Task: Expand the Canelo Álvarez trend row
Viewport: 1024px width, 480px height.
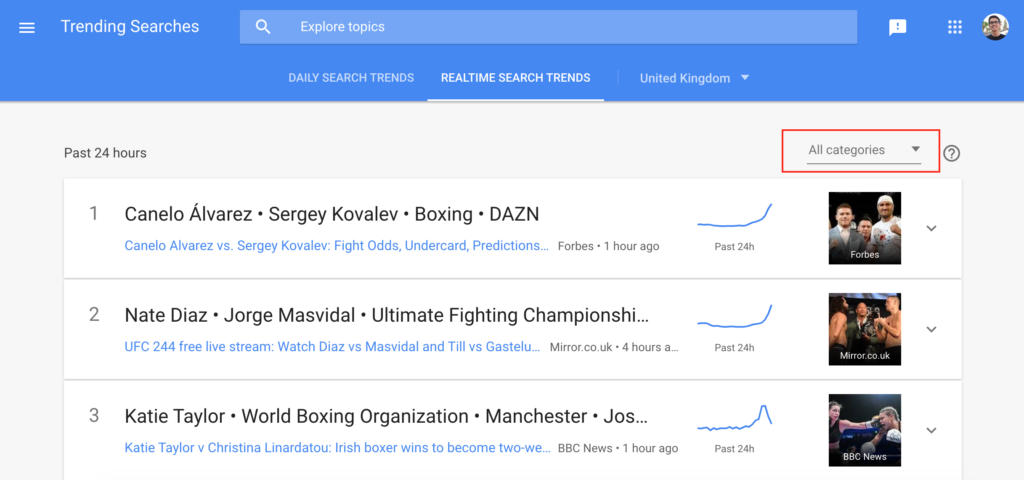Action: click(x=932, y=228)
